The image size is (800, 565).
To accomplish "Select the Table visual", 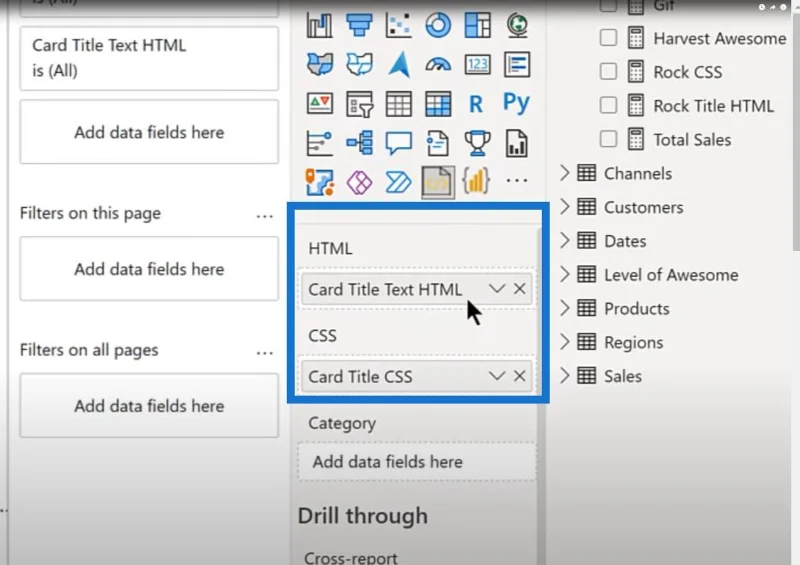I will point(398,104).
